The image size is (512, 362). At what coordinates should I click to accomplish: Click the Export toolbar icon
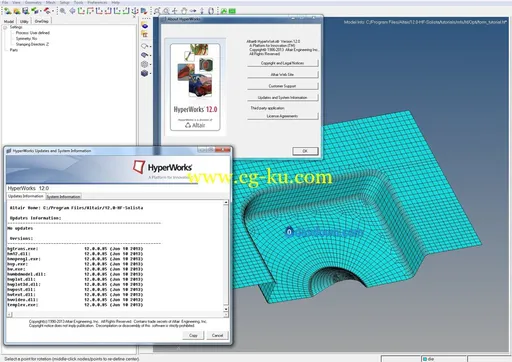pyautogui.click(x=47, y=11)
